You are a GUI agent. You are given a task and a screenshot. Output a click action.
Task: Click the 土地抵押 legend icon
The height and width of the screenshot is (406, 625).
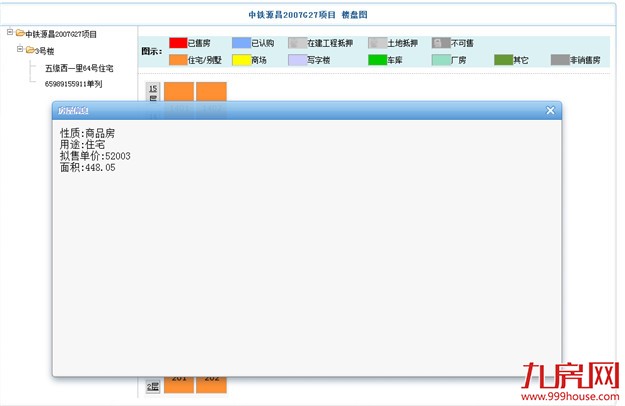pos(377,43)
